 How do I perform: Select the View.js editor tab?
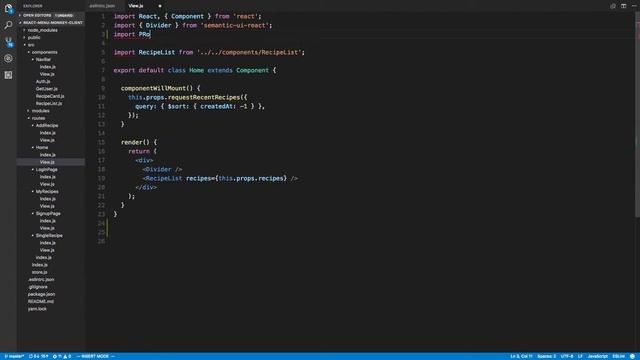coord(136,6)
